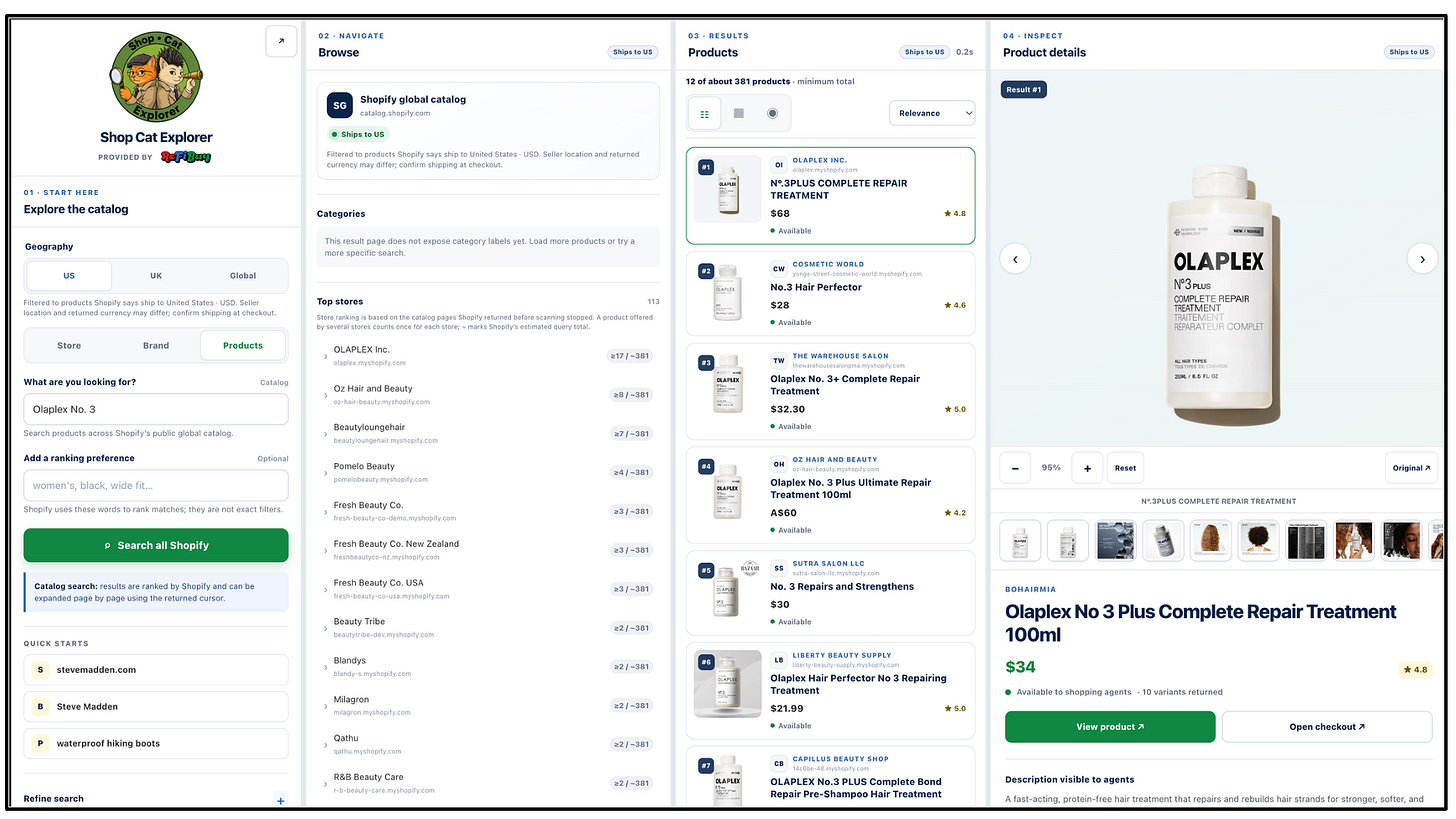Open the No. 3 Repairs and Strengthens result

coord(830,592)
